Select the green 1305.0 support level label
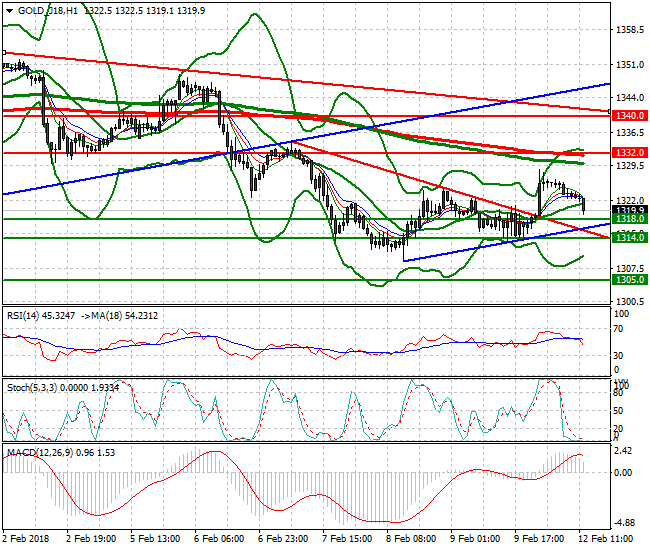Viewport: 650px width, 550px height. [630, 280]
